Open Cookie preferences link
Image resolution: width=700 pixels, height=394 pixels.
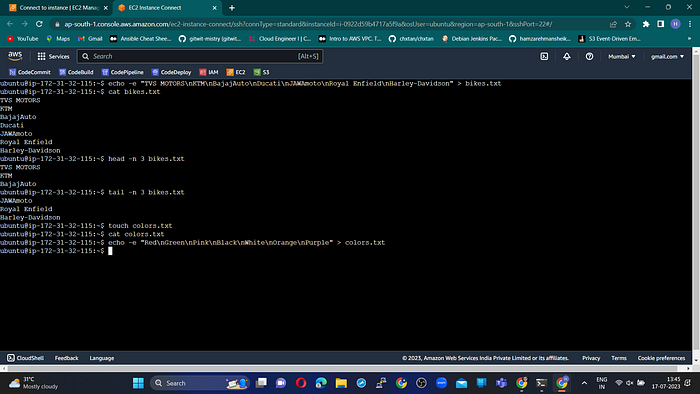[x=661, y=358]
